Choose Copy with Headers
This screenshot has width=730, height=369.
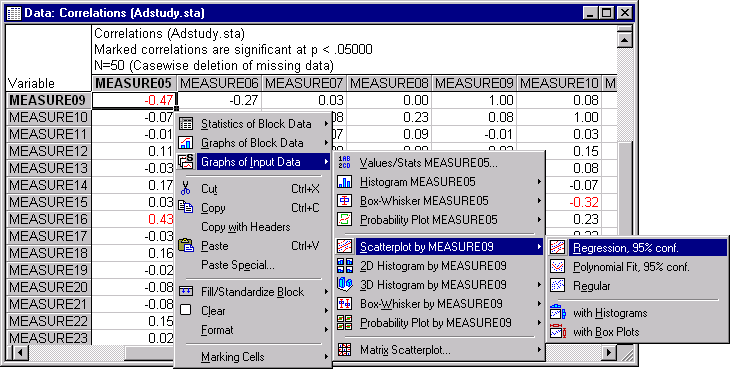pyautogui.click(x=253, y=227)
